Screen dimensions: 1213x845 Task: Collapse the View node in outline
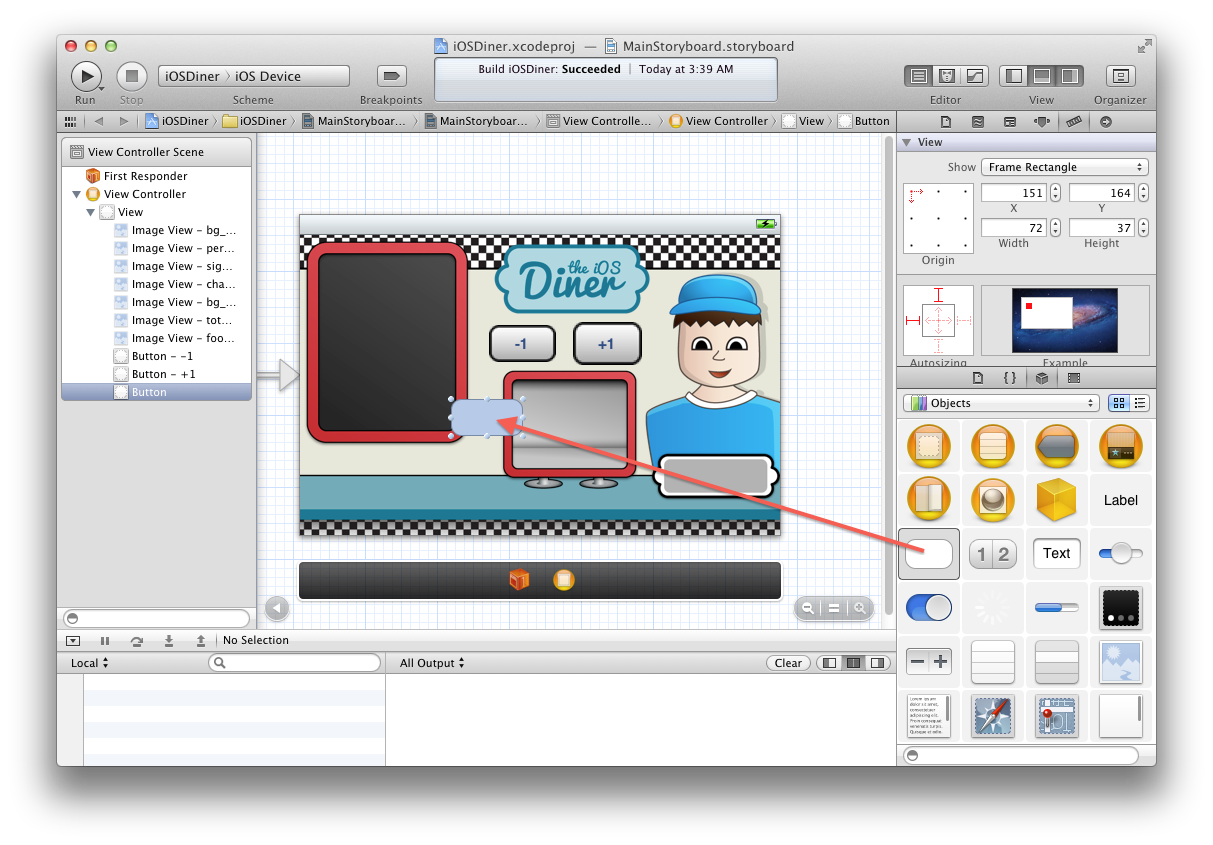90,212
